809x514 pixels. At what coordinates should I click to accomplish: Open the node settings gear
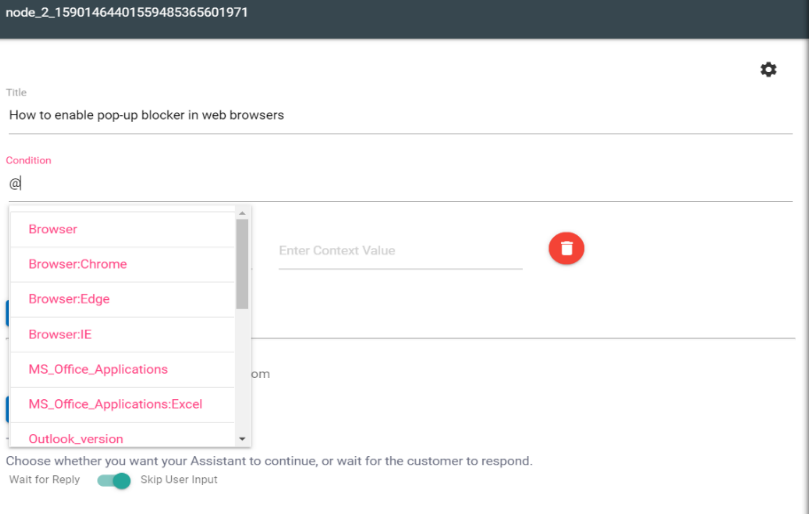(768, 69)
